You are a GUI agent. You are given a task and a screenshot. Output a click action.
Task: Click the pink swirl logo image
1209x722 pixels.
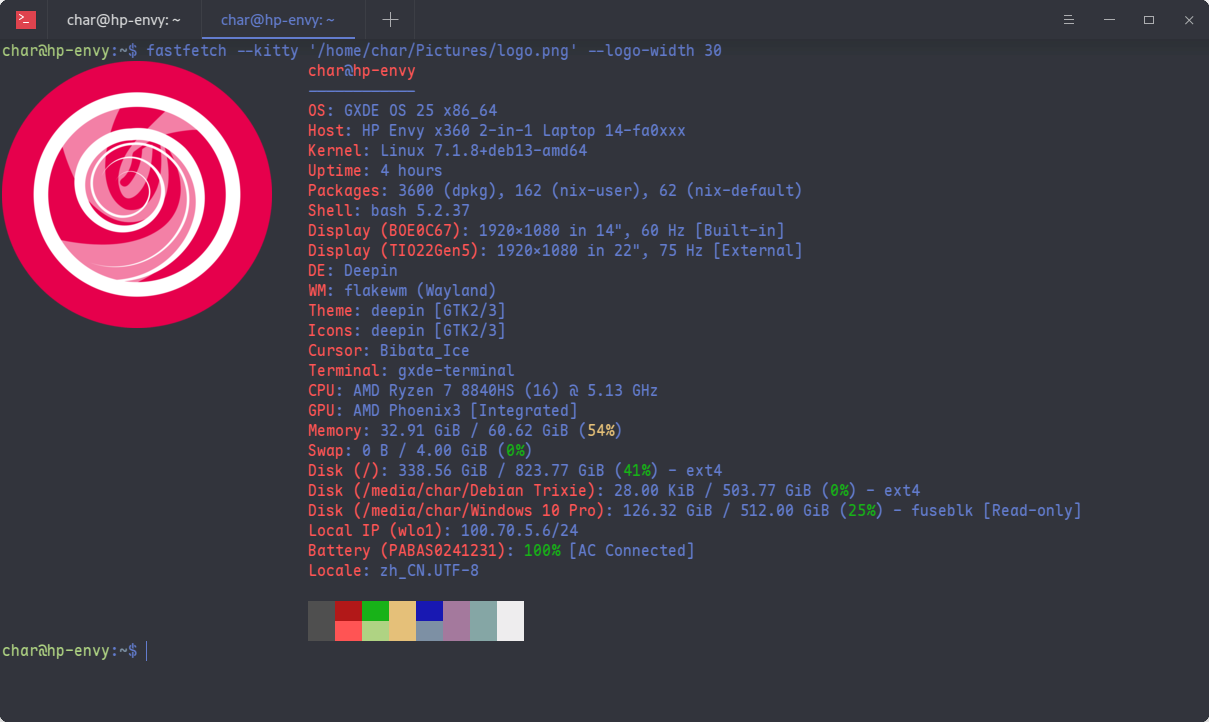tap(137, 193)
